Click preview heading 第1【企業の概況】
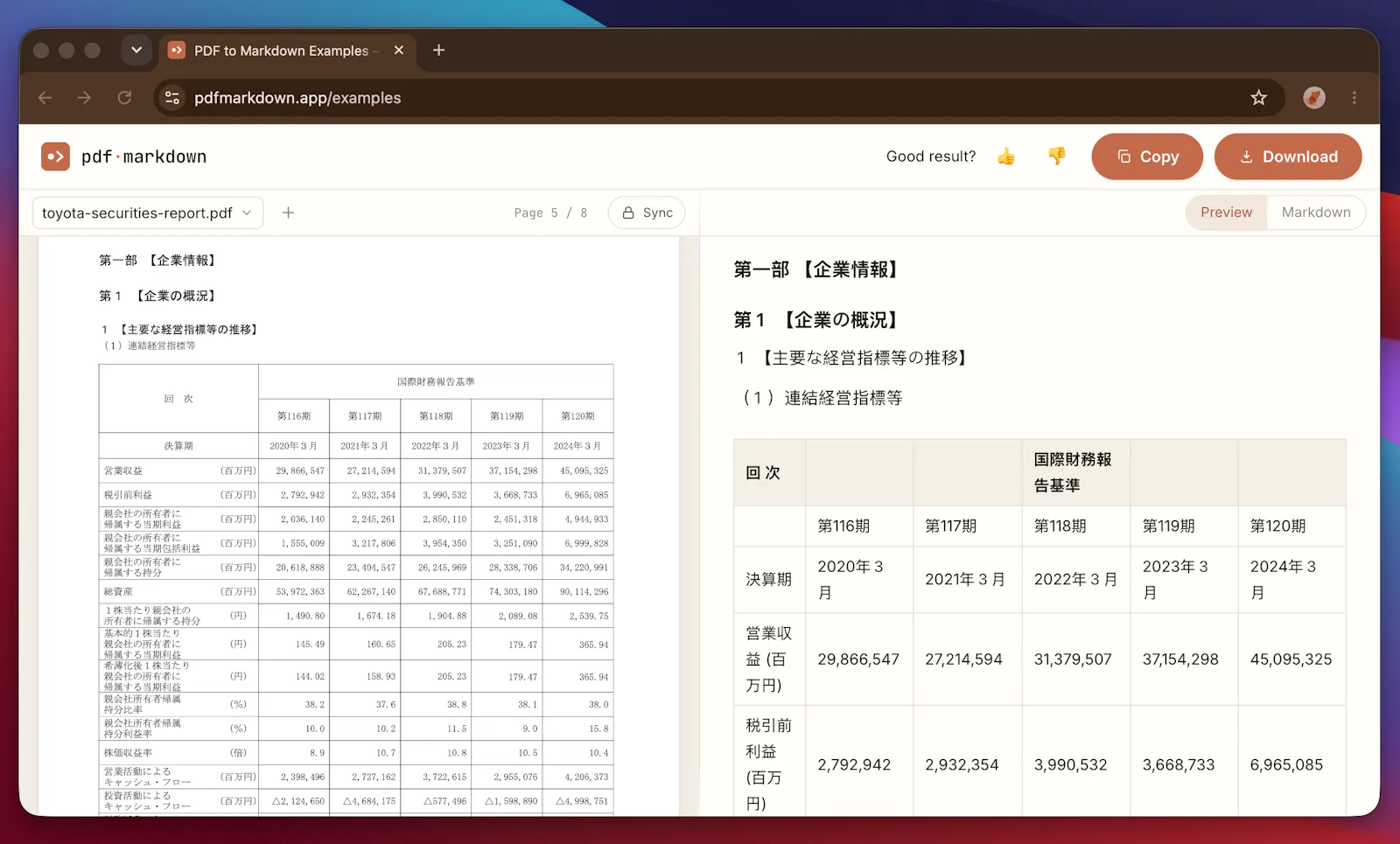This screenshot has height=844, width=1400. (x=818, y=320)
